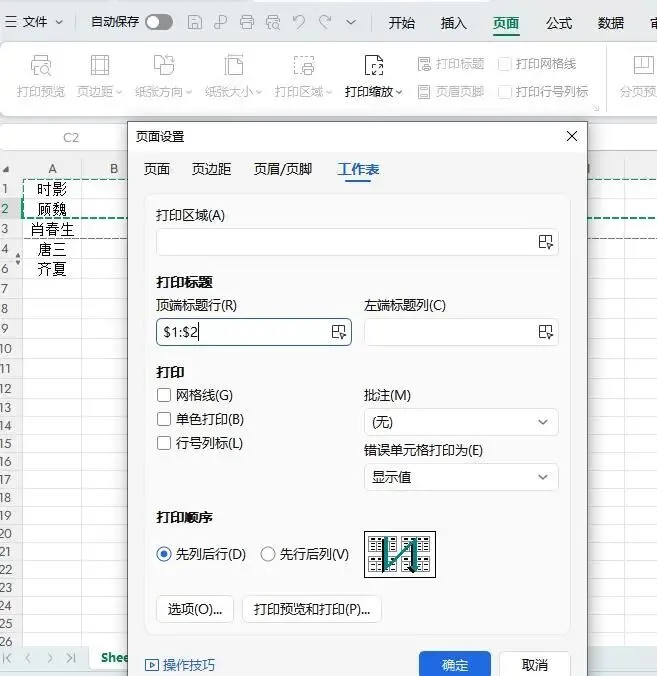Switch to the 公式 ribbon tab
This screenshot has height=676, width=657.
(559, 23)
